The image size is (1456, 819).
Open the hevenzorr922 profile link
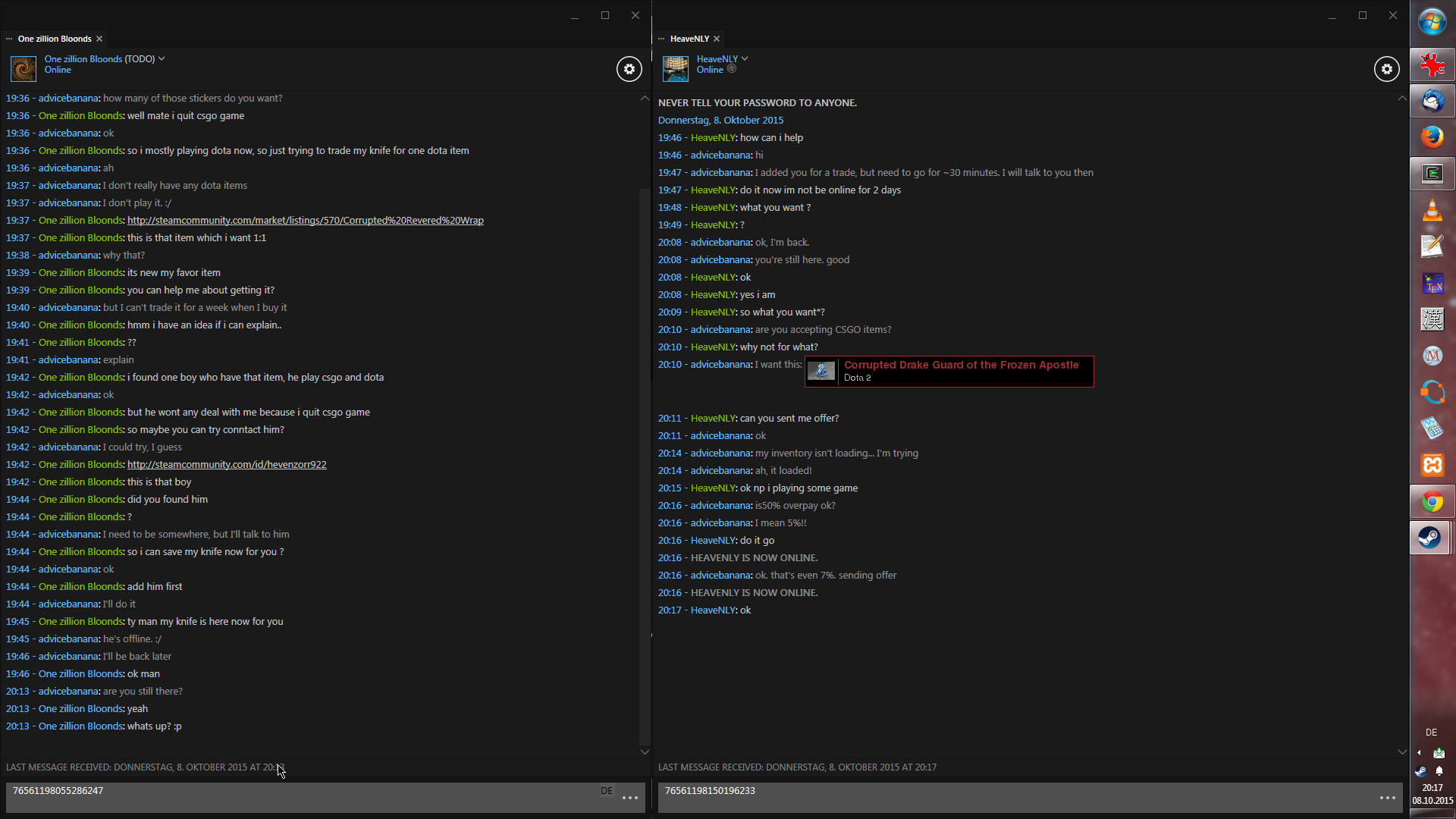pyautogui.click(x=226, y=465)
